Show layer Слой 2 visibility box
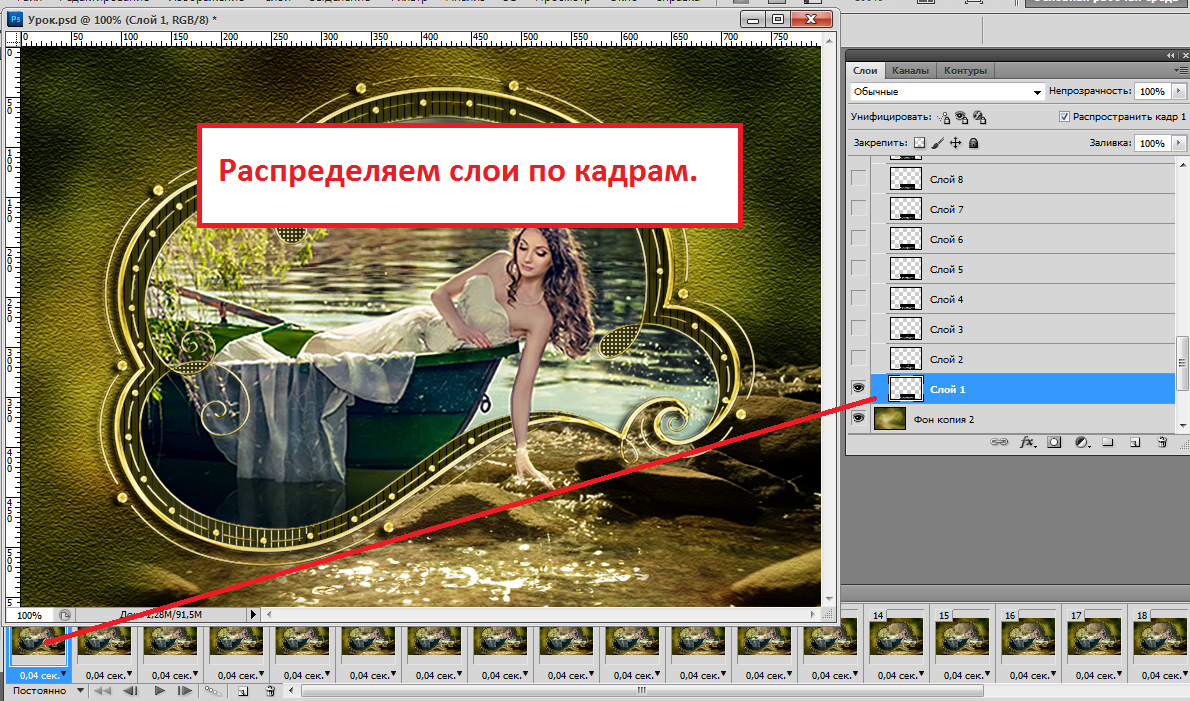Image resolution: width=1190 pixels, height=701 pixels. [858, 359]
